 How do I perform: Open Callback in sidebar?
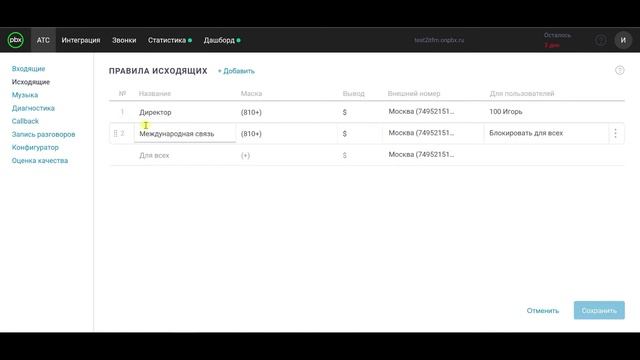pyautogui.click(x=25, y=121)
